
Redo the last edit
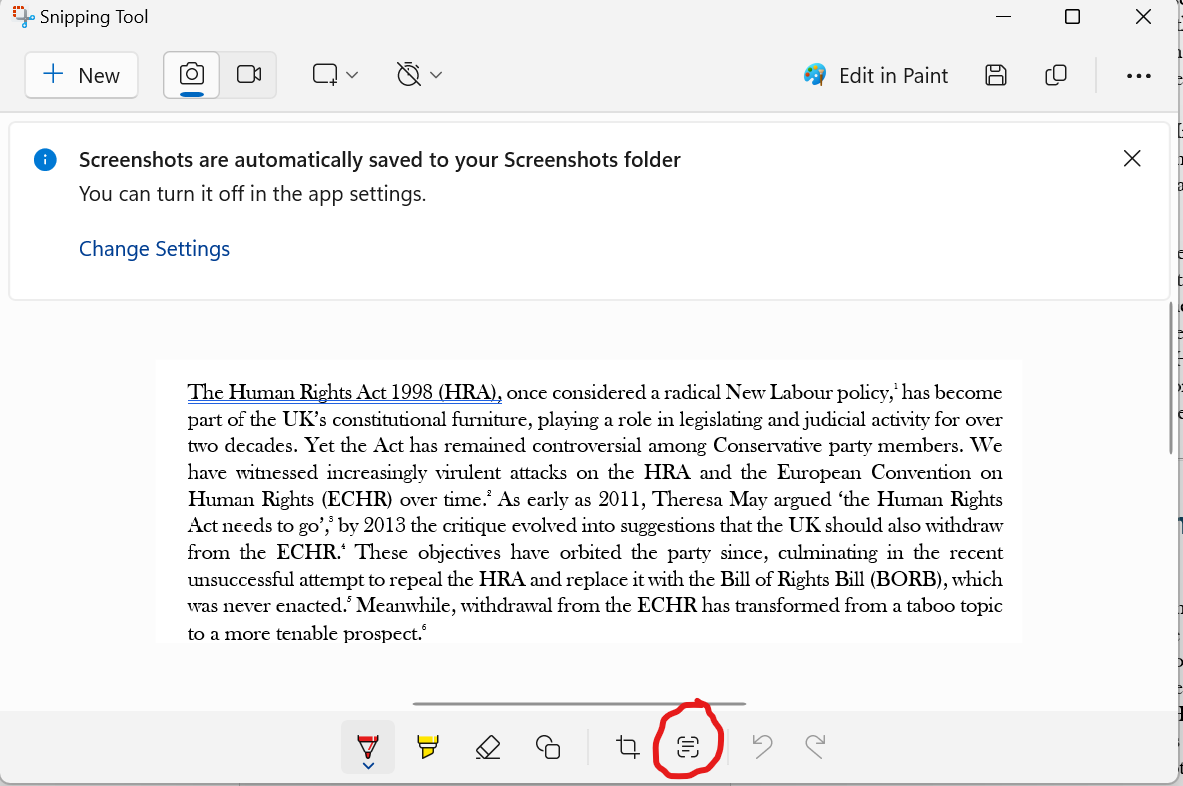point(815,747)
